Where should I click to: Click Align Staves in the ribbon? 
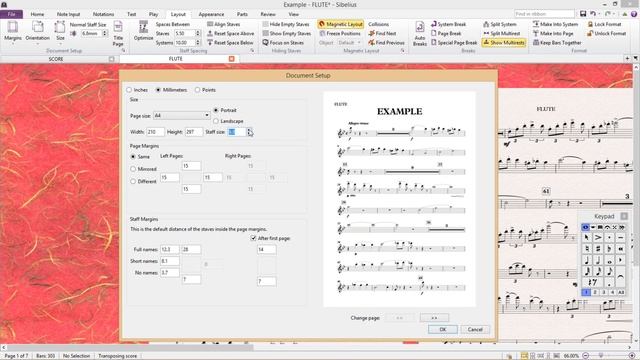click(x=223, y=24)
